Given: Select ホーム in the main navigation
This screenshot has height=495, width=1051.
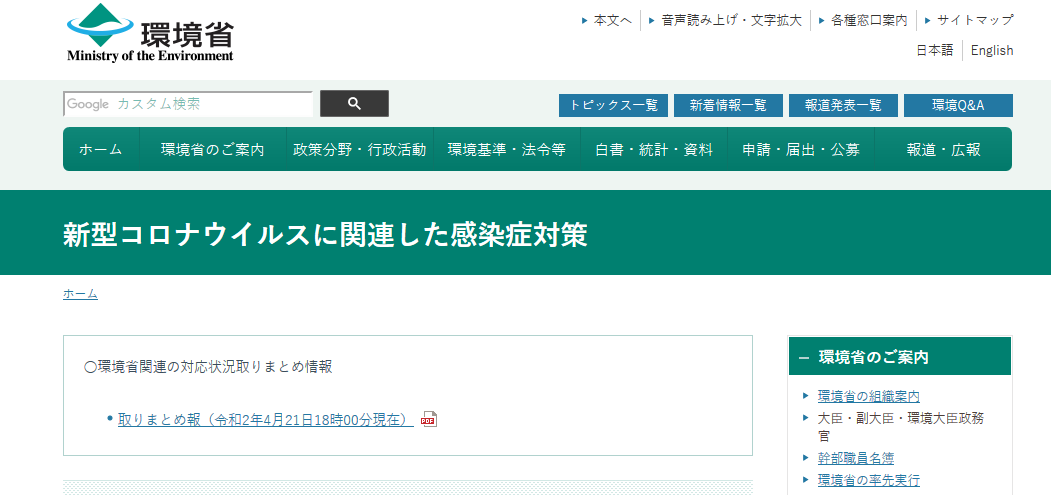Looking at the screenshot, I should pyautogui.click(x=101, y=150).
